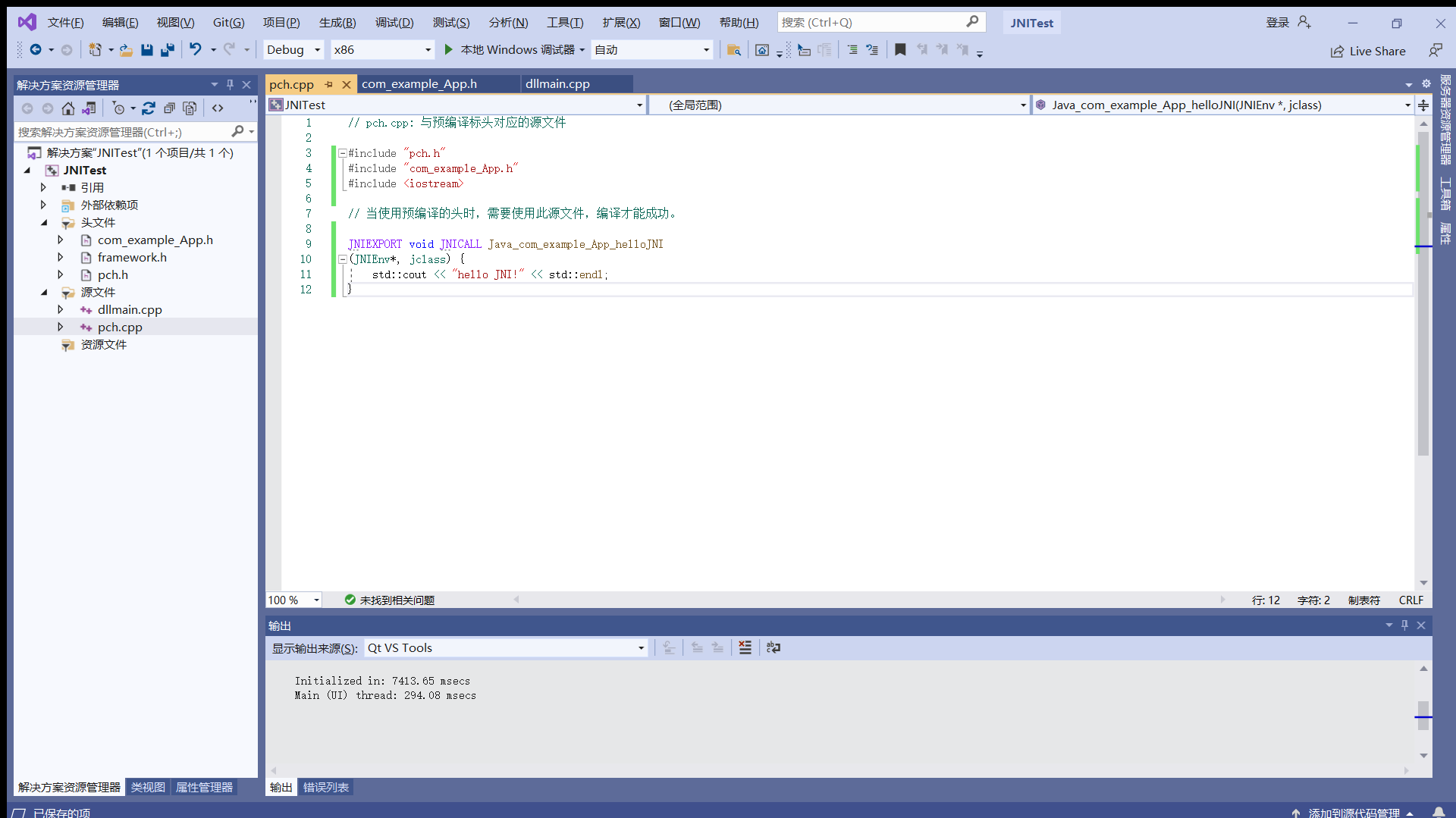Click the Save All icon
The image size is (1456, 818).
tap(168, 49)
